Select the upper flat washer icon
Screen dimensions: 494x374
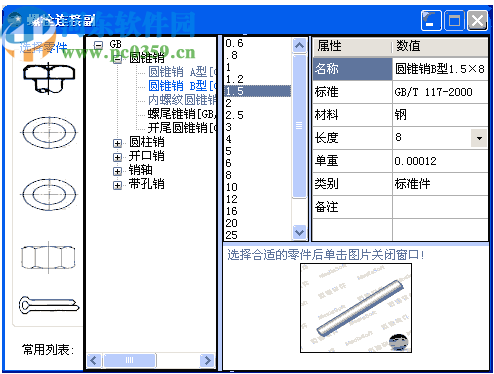pos(49,132)
